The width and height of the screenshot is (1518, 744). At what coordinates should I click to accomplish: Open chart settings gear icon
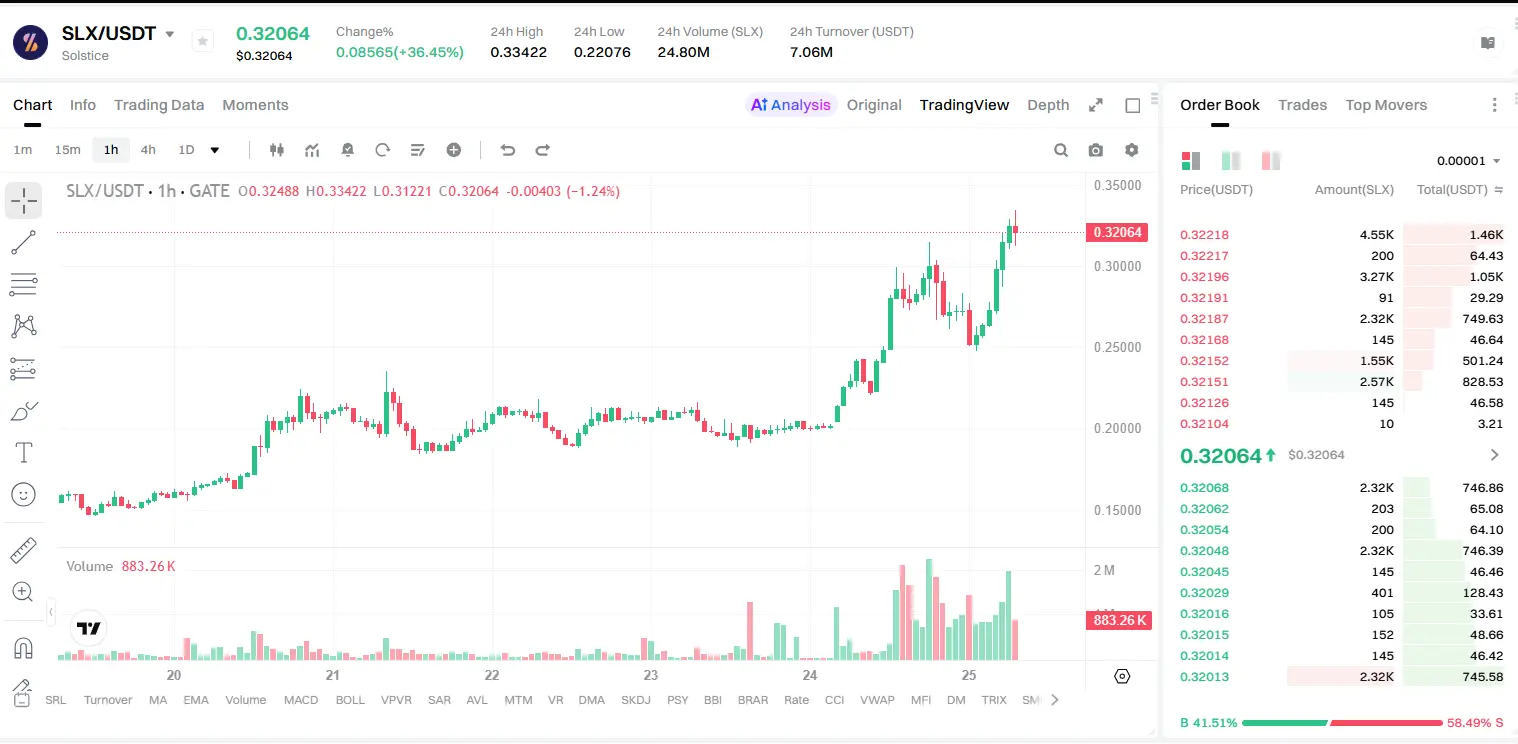pyautogui.click(x=1131, y=150)
